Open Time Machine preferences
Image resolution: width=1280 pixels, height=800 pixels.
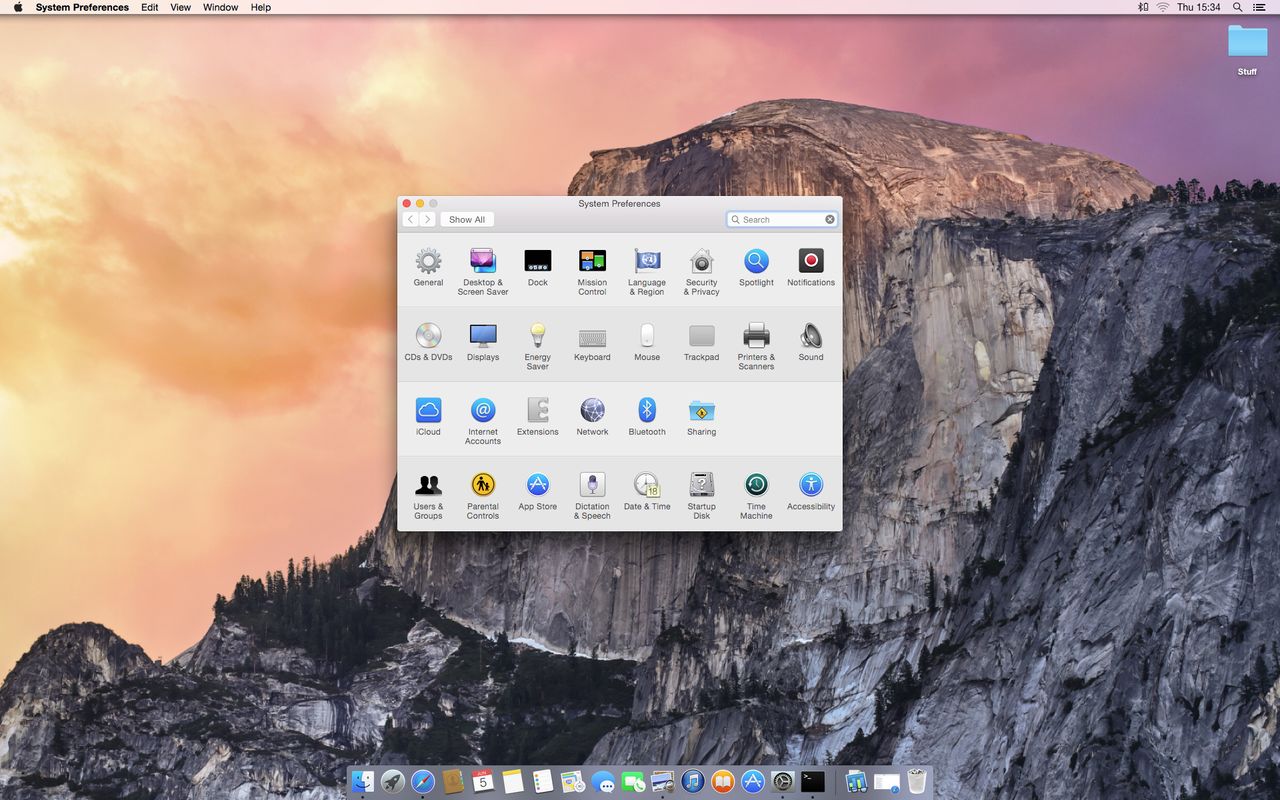(756, 496)
